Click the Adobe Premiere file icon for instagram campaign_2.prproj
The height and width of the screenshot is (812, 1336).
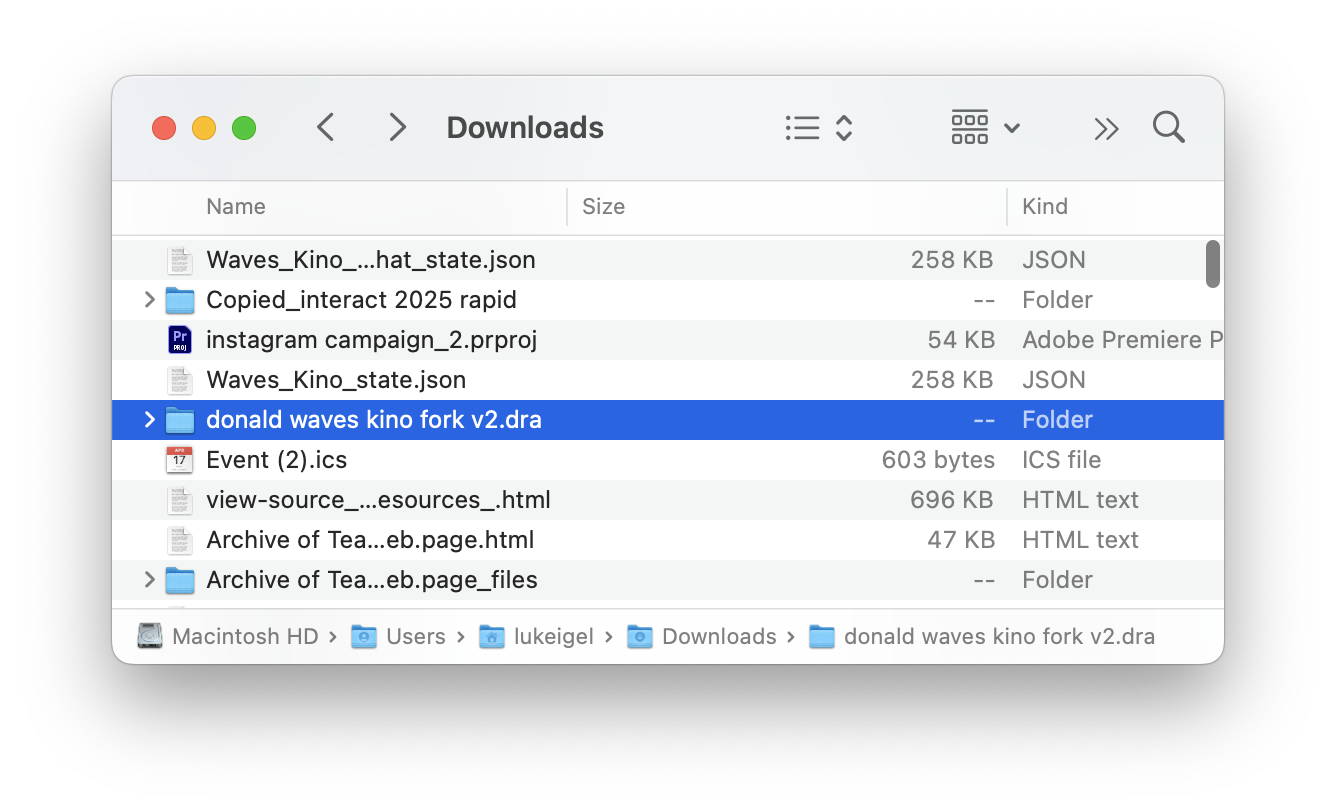(179, 339)
